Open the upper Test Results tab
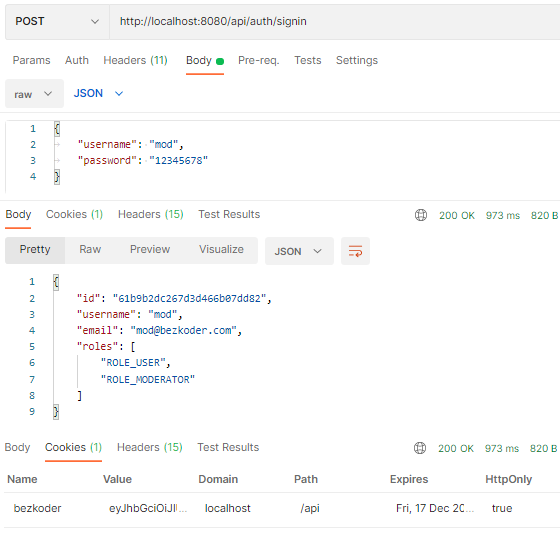Screen dimensions: 560x540 tap(229, 214)
